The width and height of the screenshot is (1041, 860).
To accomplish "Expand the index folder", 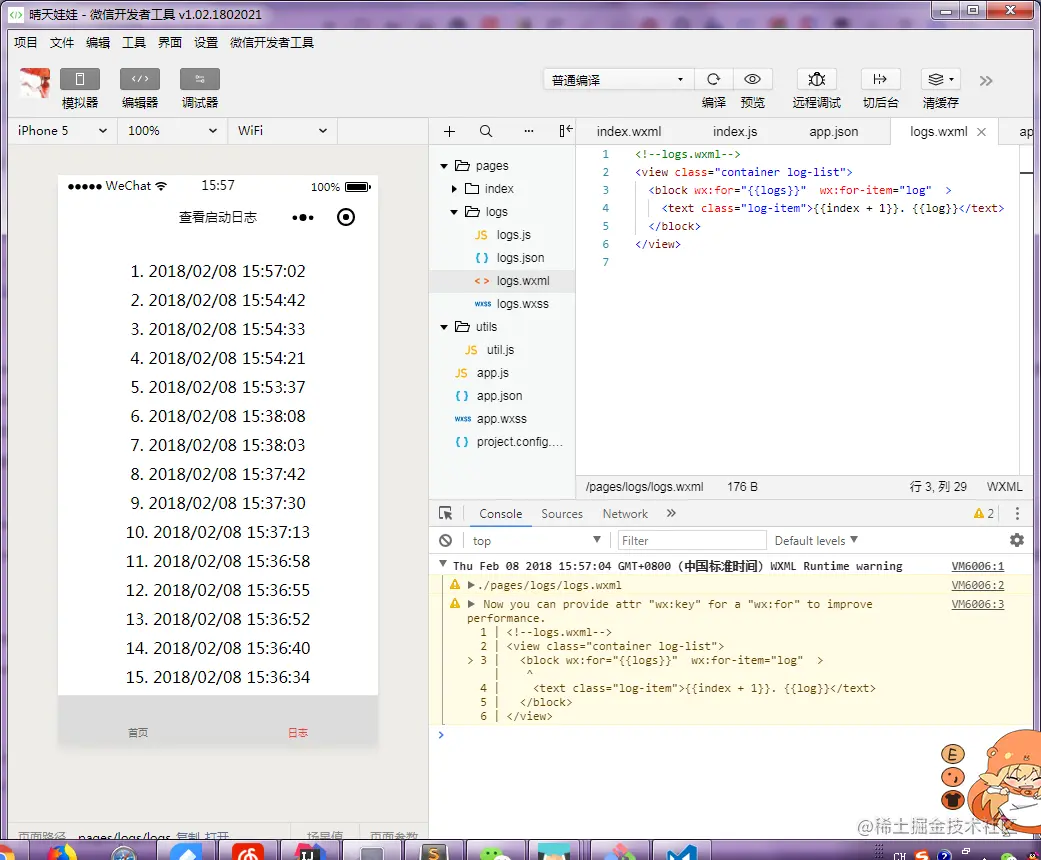I will 454,189.
